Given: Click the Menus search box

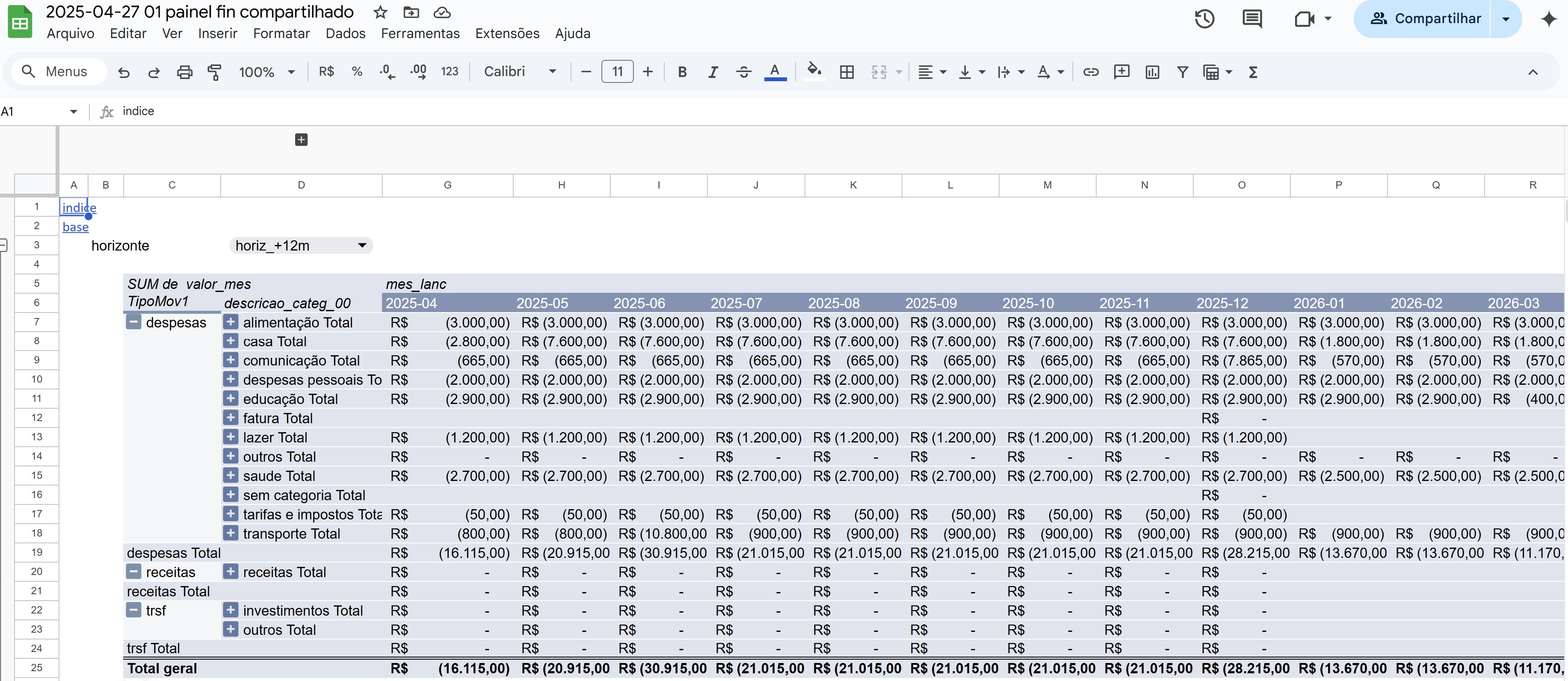Looking at the screenshot, I should click(x=59, y=72).
